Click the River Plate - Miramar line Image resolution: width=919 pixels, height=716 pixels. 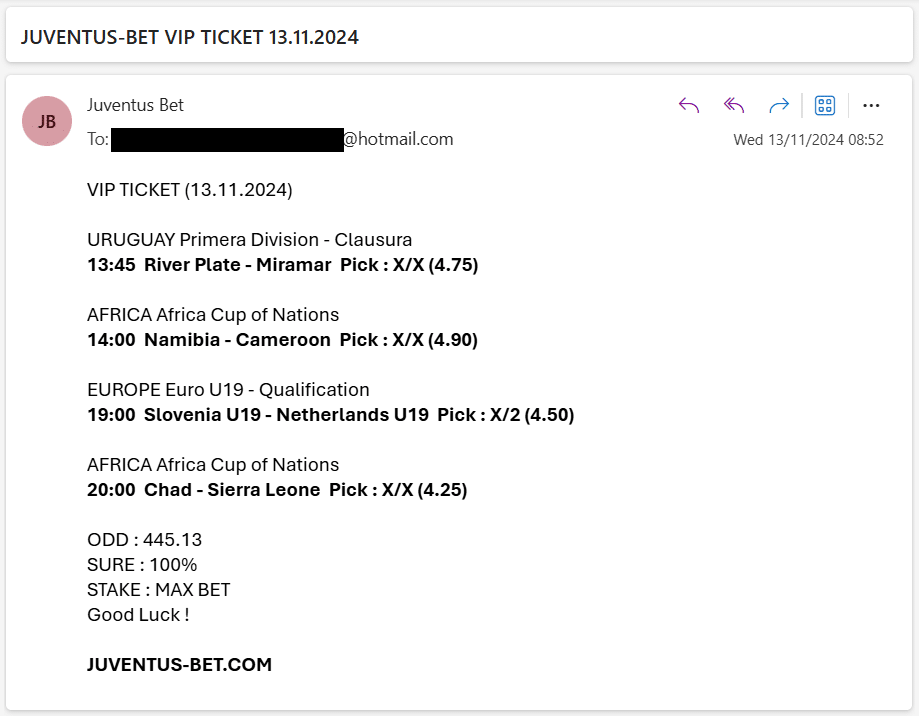click(x=282, y=265)
